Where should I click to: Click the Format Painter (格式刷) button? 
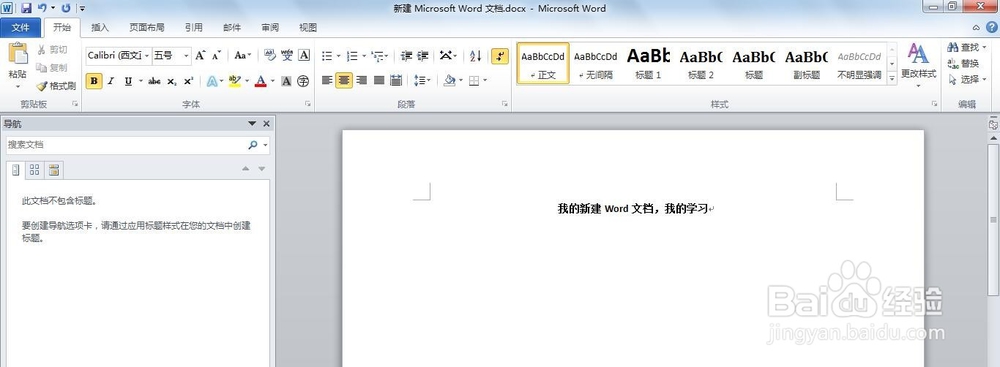pyautogui.click(x=57, y=86)
